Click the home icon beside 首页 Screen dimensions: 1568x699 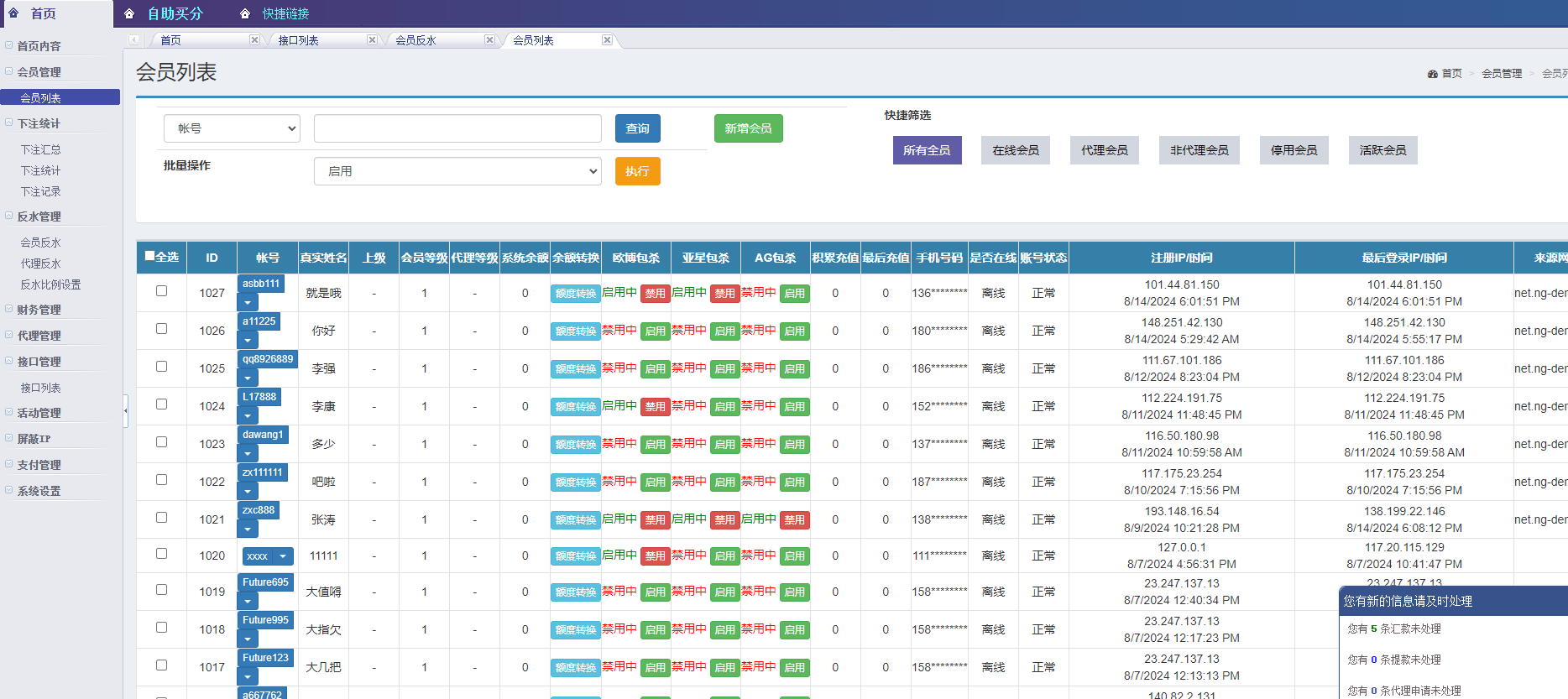(13, 13)
